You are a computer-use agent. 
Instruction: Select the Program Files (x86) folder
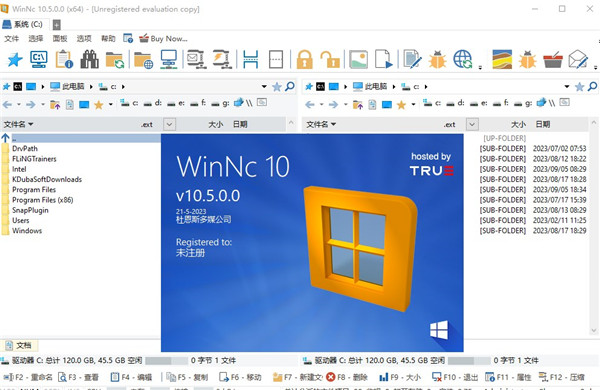pos(42,200)
